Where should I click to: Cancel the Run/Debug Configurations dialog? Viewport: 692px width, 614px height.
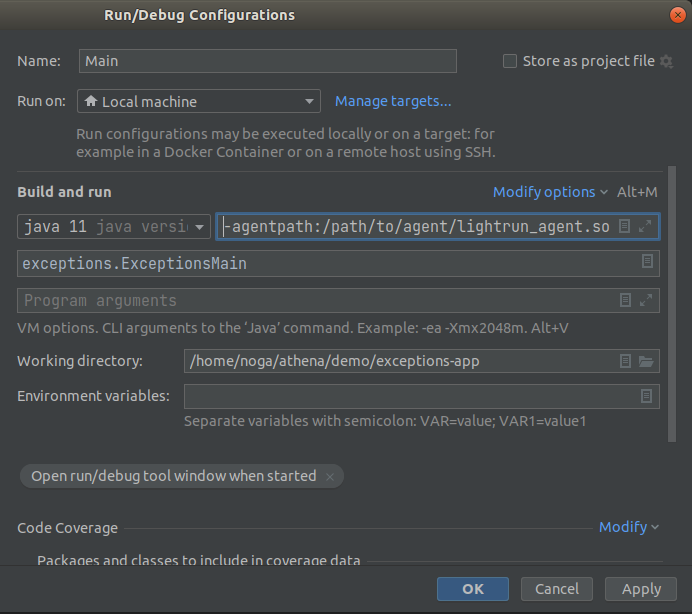(x=557, y=589)
